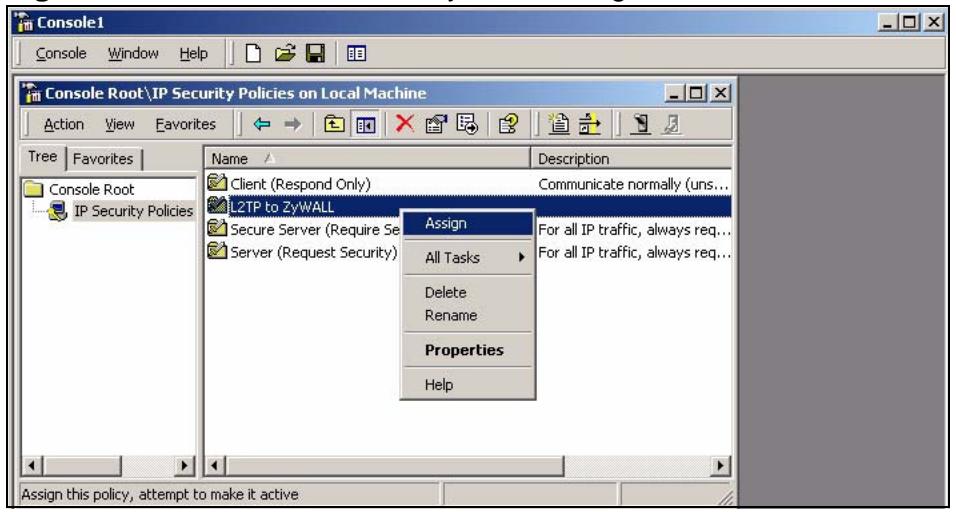956x512 pixels.
Task: Click the Console Root child window title icon
Action: [x=32, y=93]
